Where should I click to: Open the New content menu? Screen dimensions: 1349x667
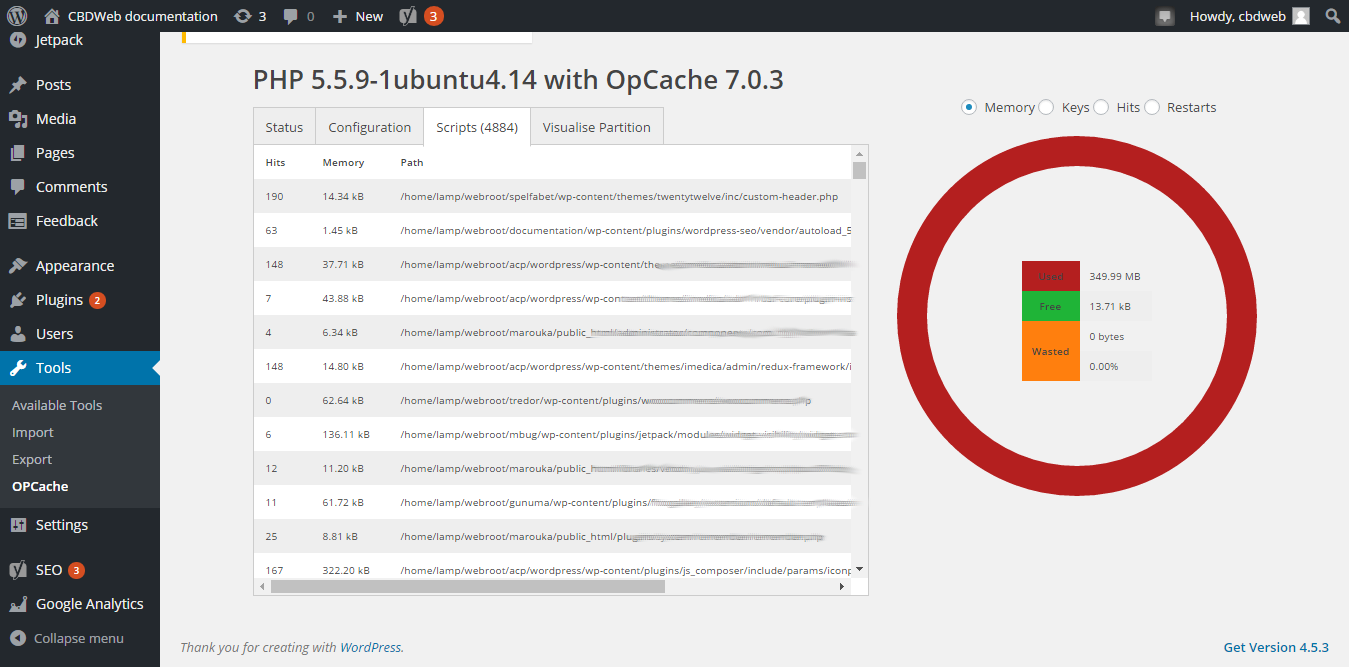tap(357, 16)
